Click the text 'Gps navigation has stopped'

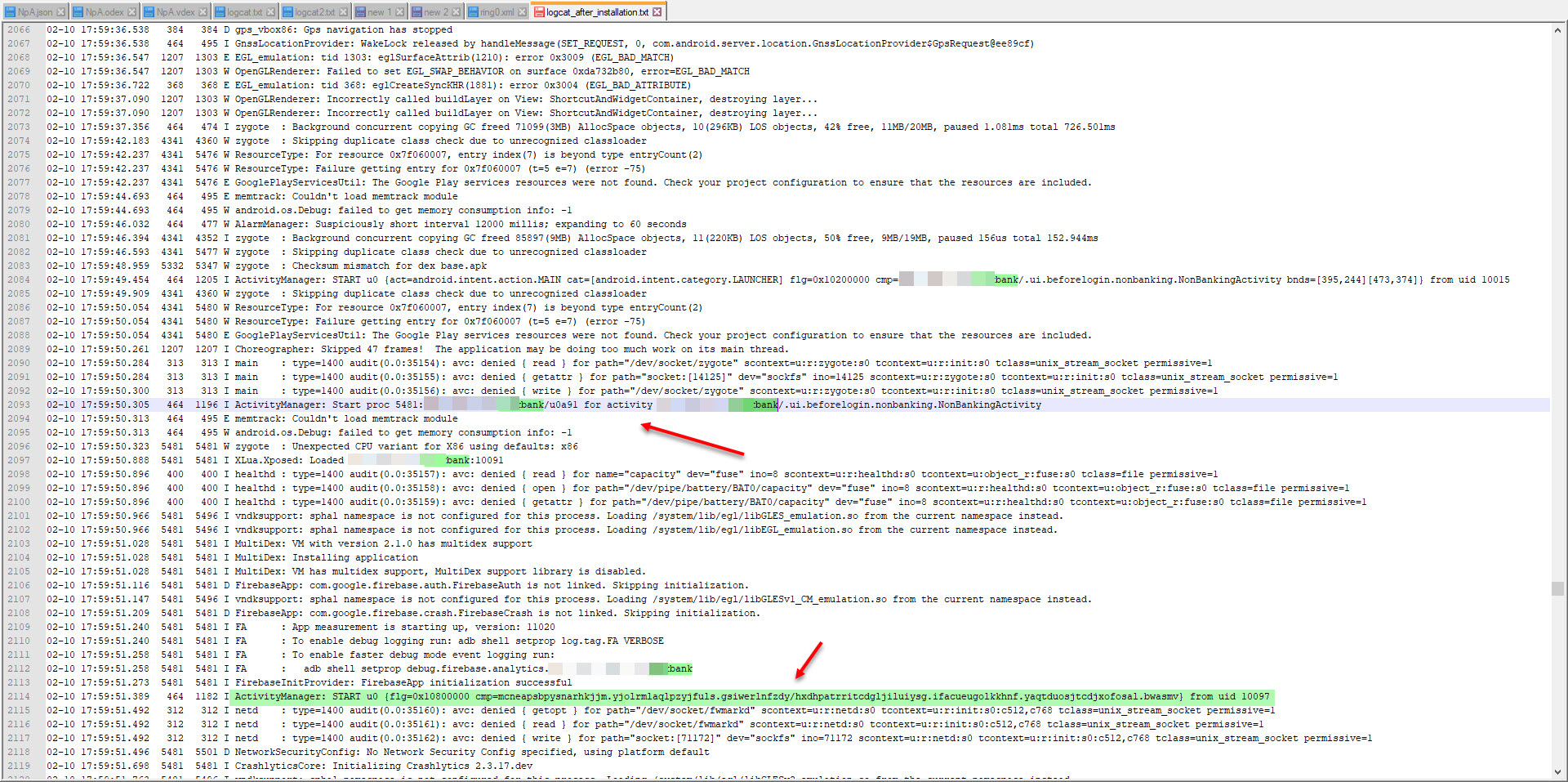(378, 29)
